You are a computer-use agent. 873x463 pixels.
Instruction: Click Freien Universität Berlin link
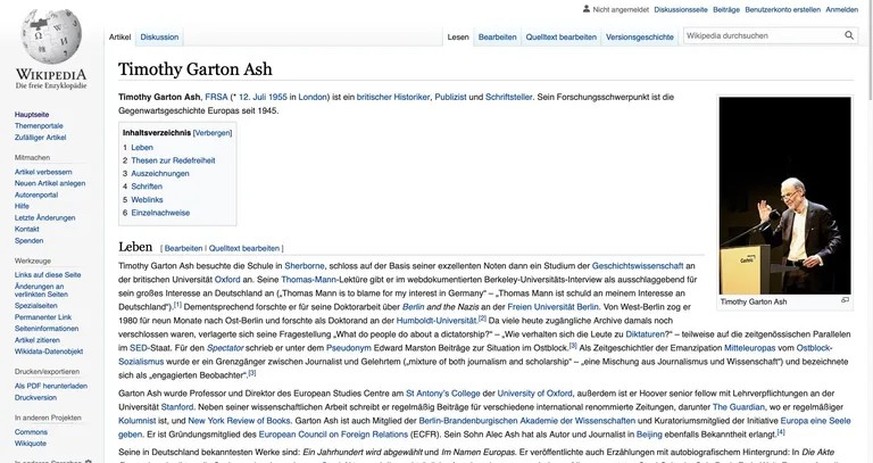[553, 307]
